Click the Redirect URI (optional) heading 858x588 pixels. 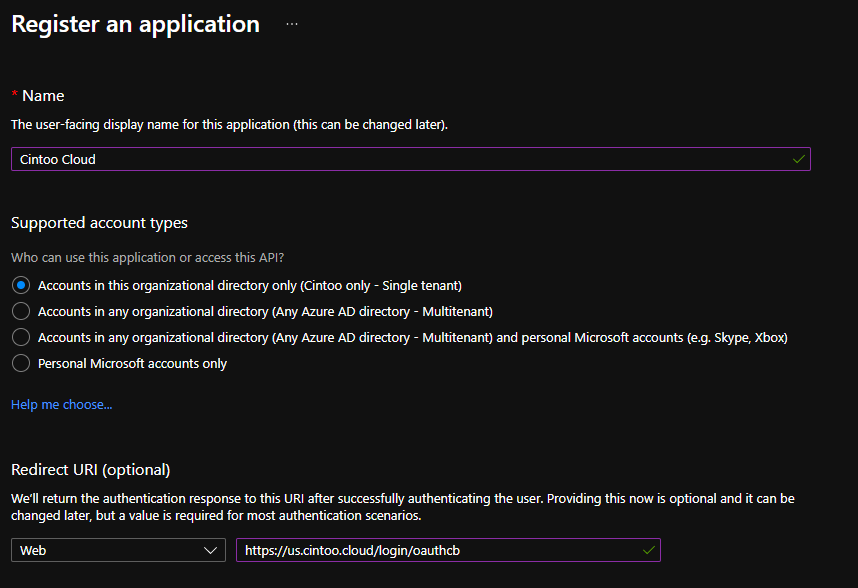point(91,470)
